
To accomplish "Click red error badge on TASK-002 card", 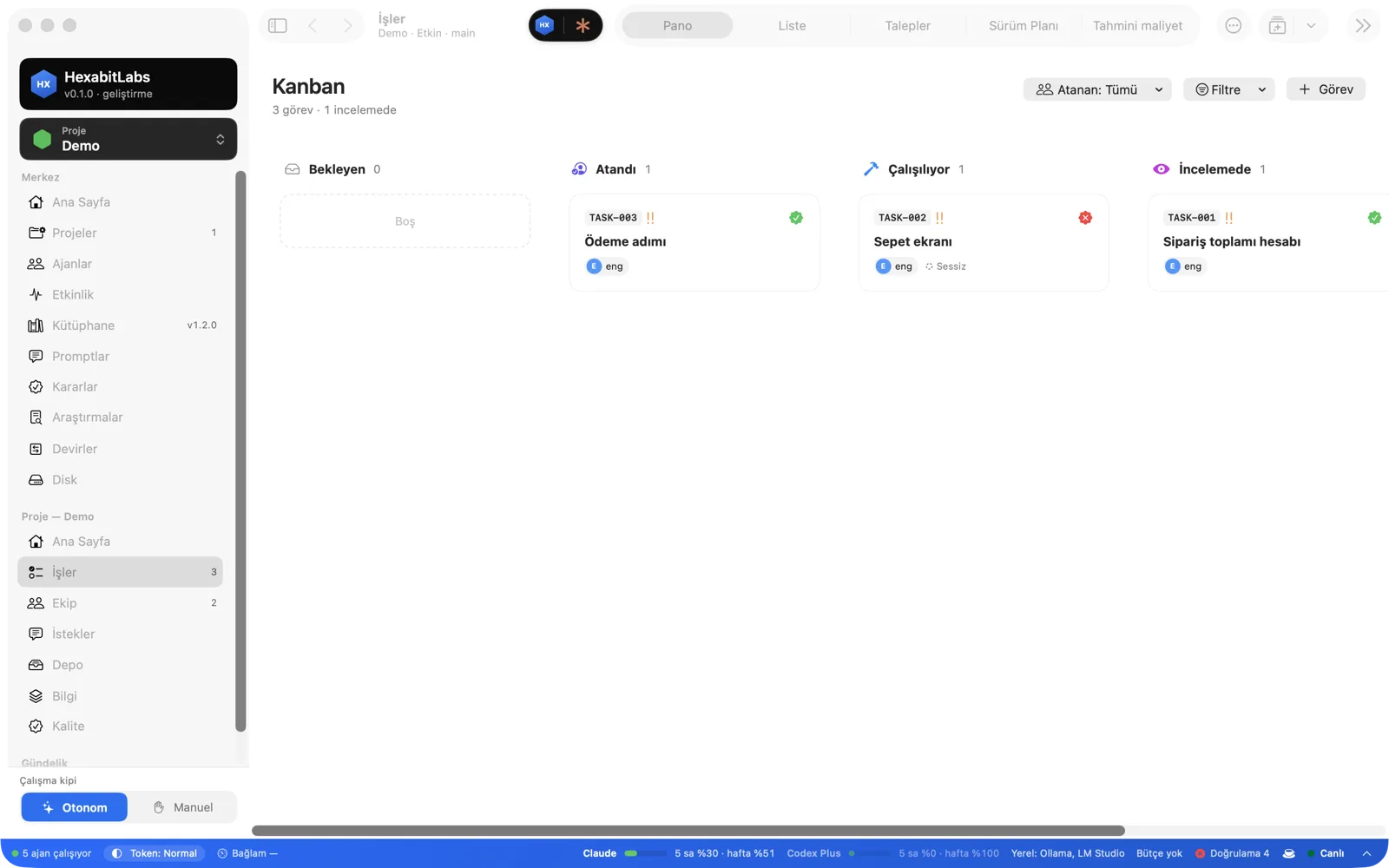I will point(1085,218).
